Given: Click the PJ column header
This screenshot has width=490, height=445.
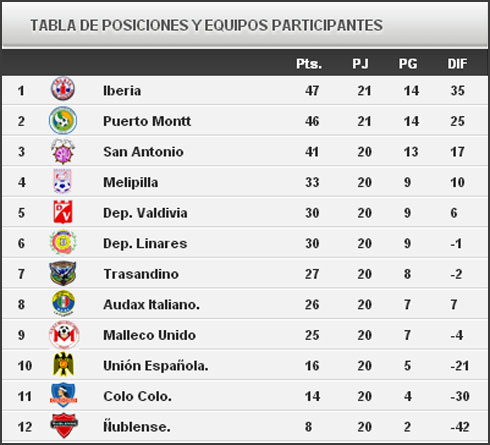Looking at the screenshot, I should (x=360, y=64).
